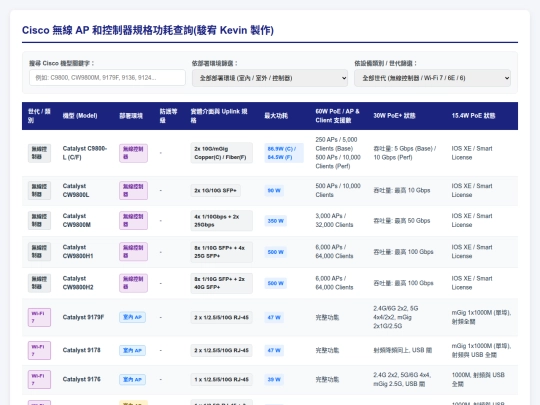This screenshot has width=540, height=405.
Task: Open the deployment environment filter dropdown
Action: coord(270,78)
